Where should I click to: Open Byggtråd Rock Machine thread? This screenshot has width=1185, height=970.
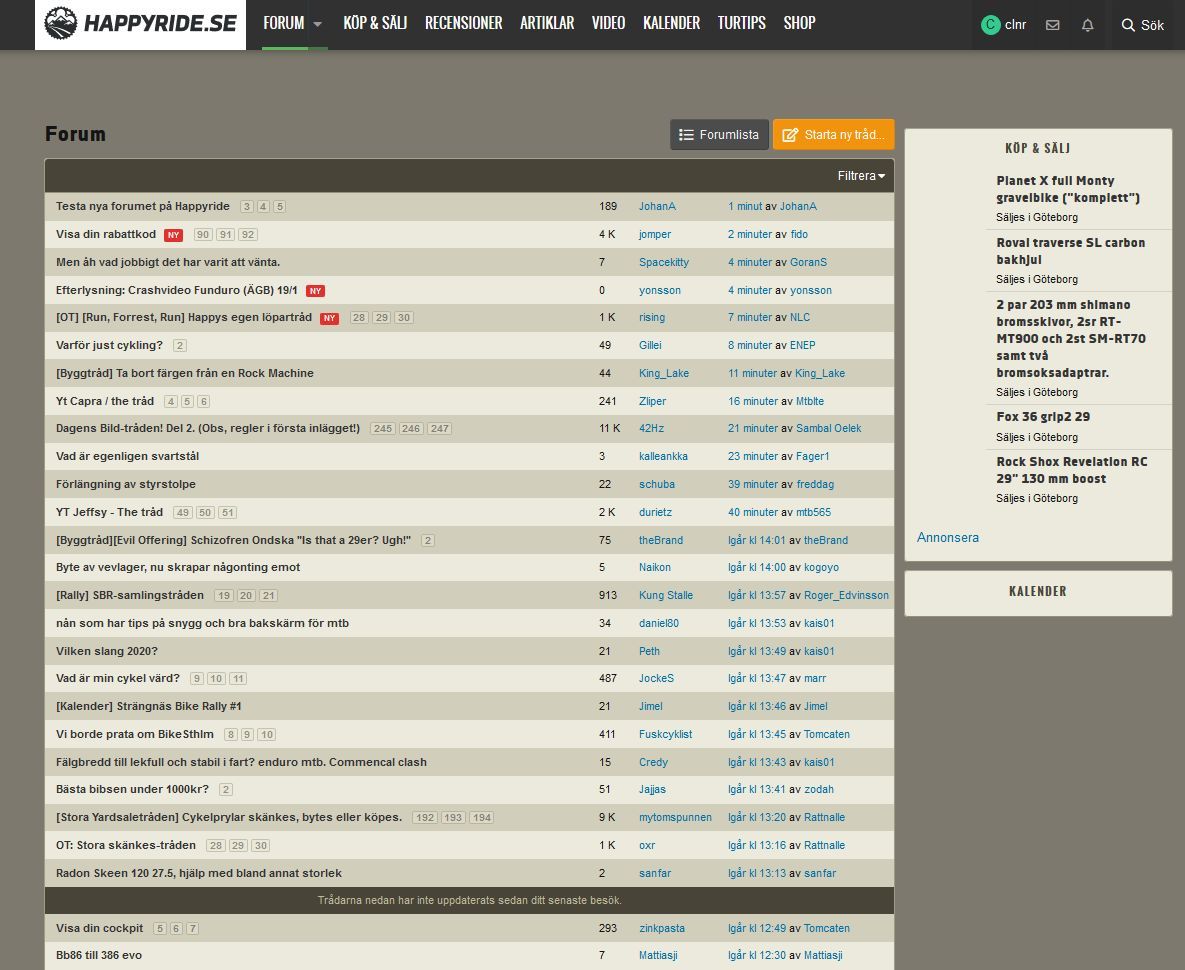pyautogui.click(x=184, y=373)
